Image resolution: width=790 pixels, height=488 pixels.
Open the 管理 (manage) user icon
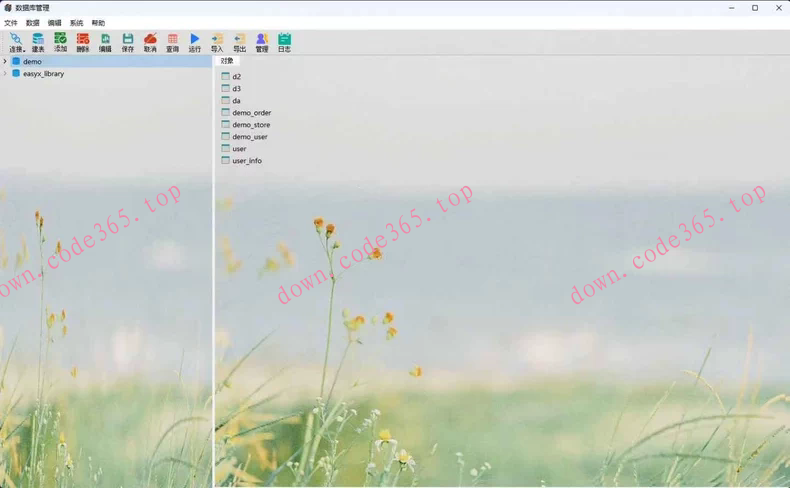tap(262, 43)
